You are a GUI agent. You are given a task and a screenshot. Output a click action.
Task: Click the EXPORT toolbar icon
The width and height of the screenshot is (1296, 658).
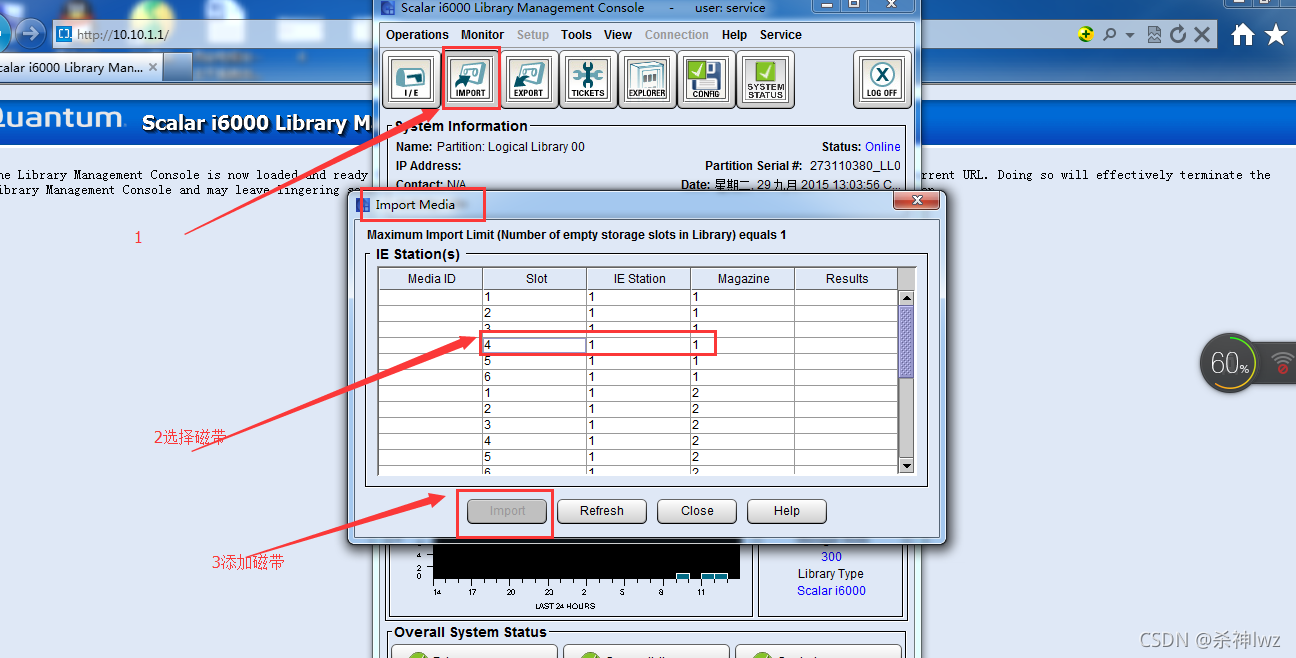pos(528,79)
